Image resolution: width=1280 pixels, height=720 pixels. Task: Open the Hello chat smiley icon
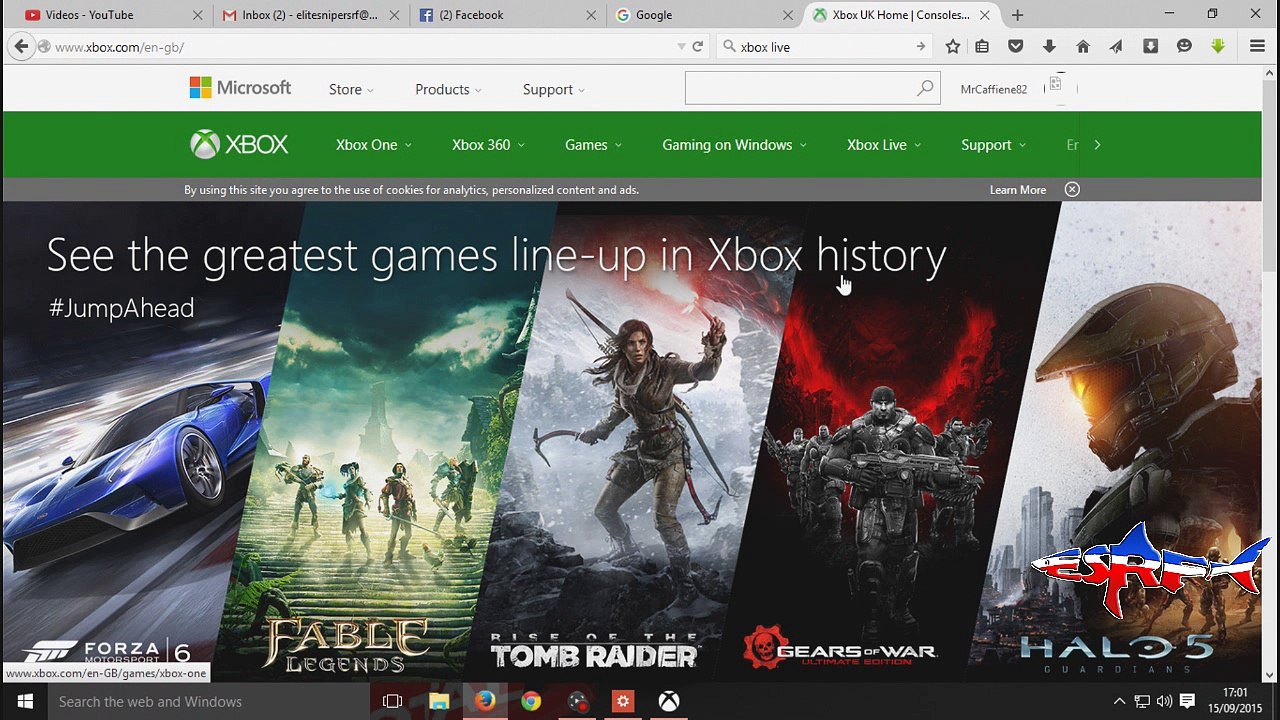(1184, 46)
